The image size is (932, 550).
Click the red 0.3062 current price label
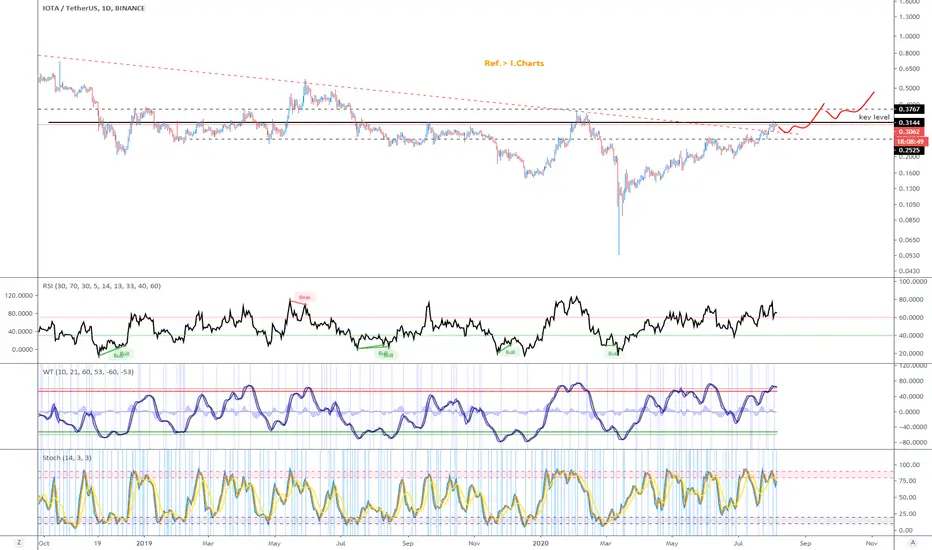point(909,132)
